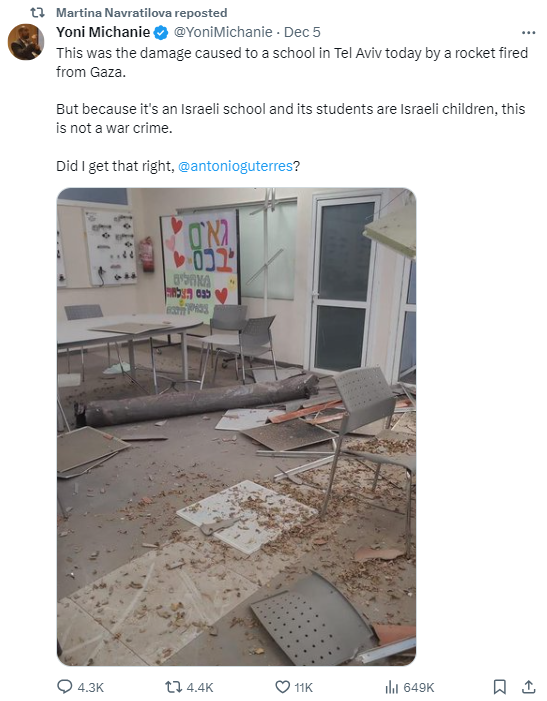Click the repost icon beside Martina Navratilova

(37, 13)
